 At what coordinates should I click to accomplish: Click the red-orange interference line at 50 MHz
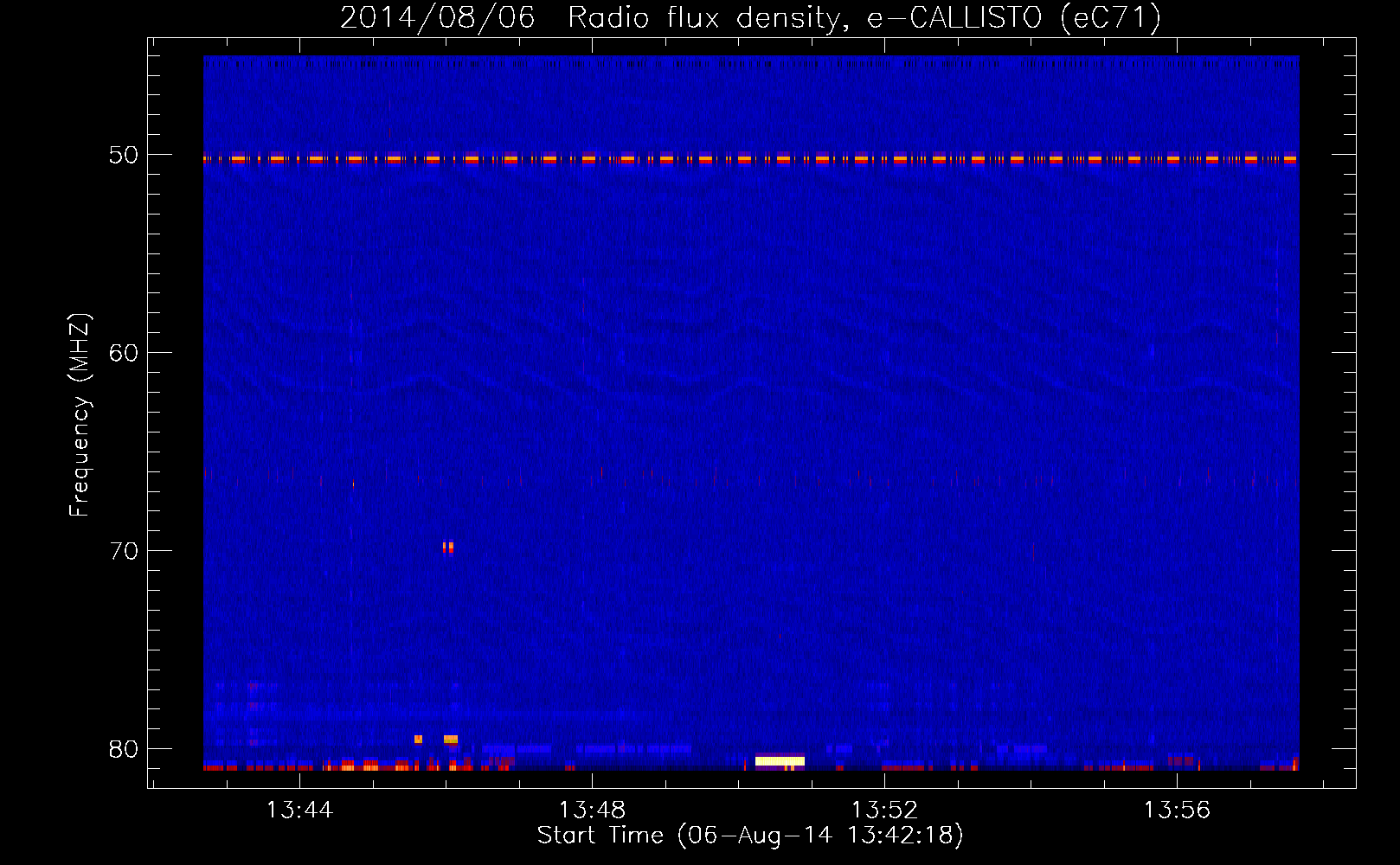tap(751, 159)
